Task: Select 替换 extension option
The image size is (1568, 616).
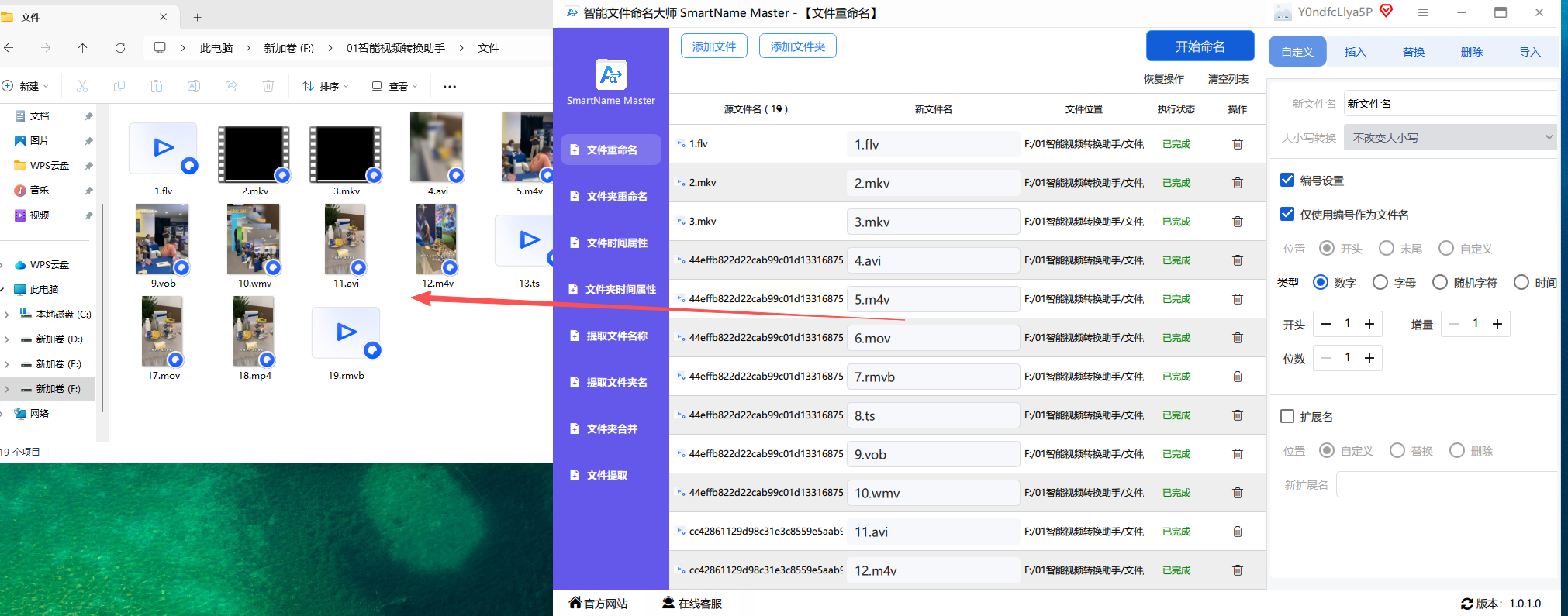Action: 1397,450
